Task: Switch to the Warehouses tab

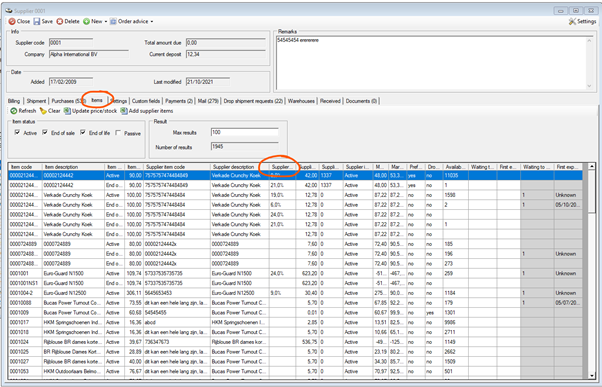Action: [301, 101]
